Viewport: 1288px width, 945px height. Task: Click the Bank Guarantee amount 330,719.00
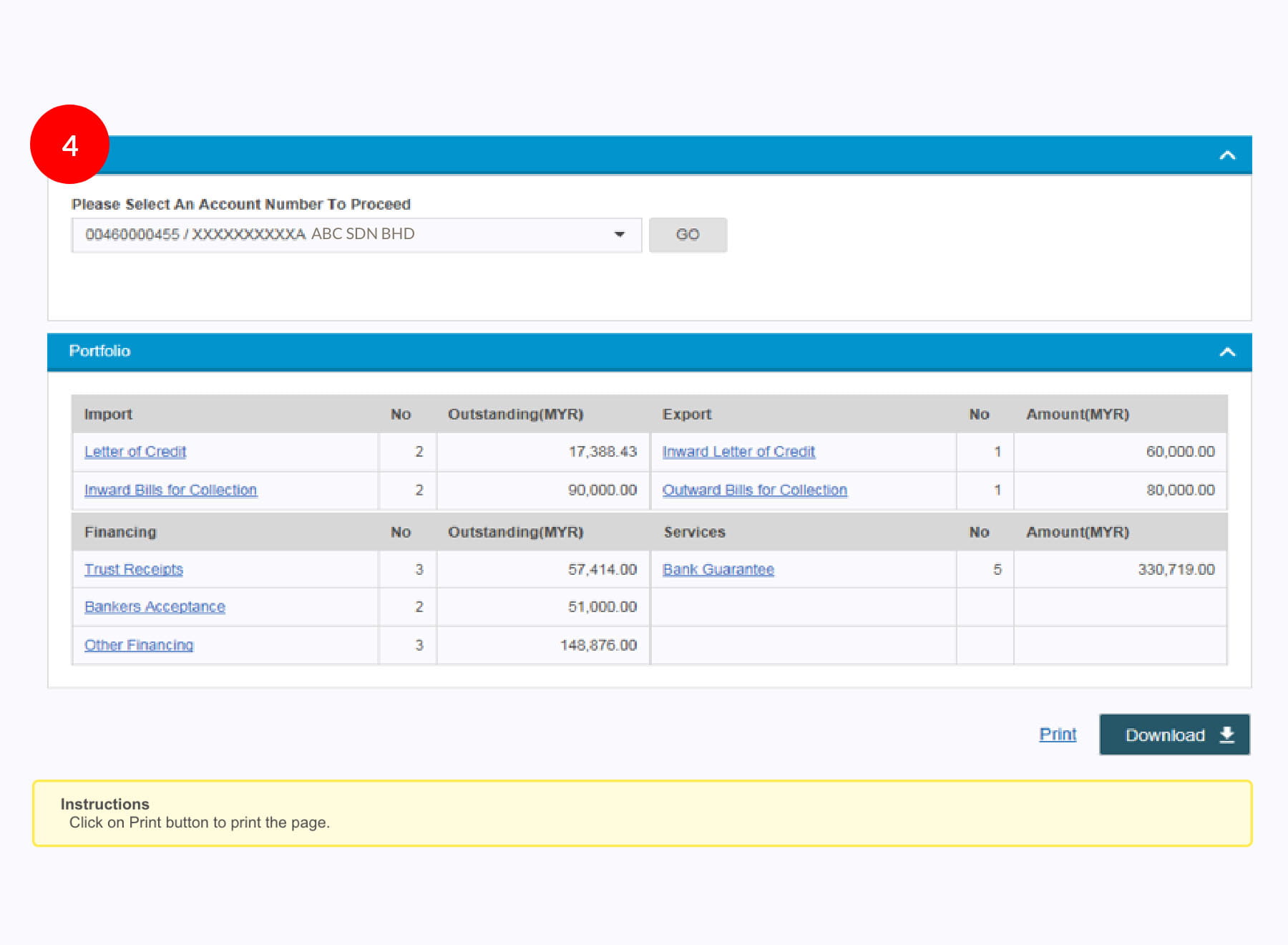pos(1176,570)
